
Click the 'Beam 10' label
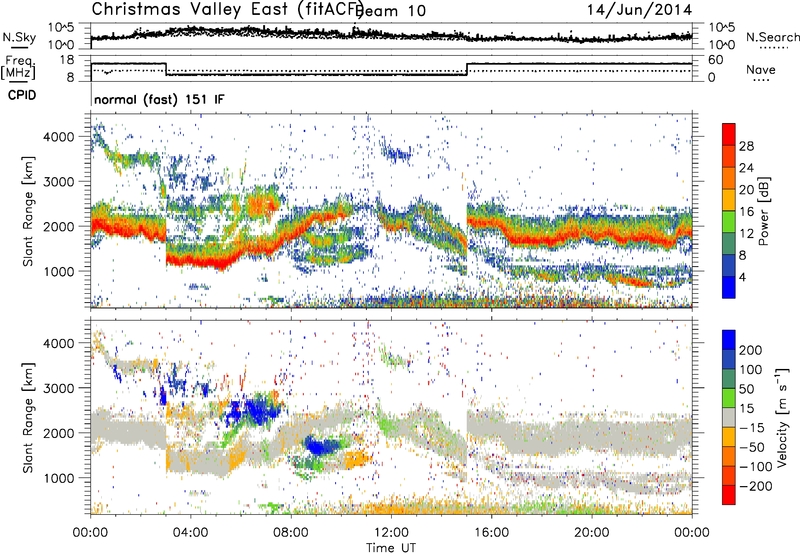(392, 11)
